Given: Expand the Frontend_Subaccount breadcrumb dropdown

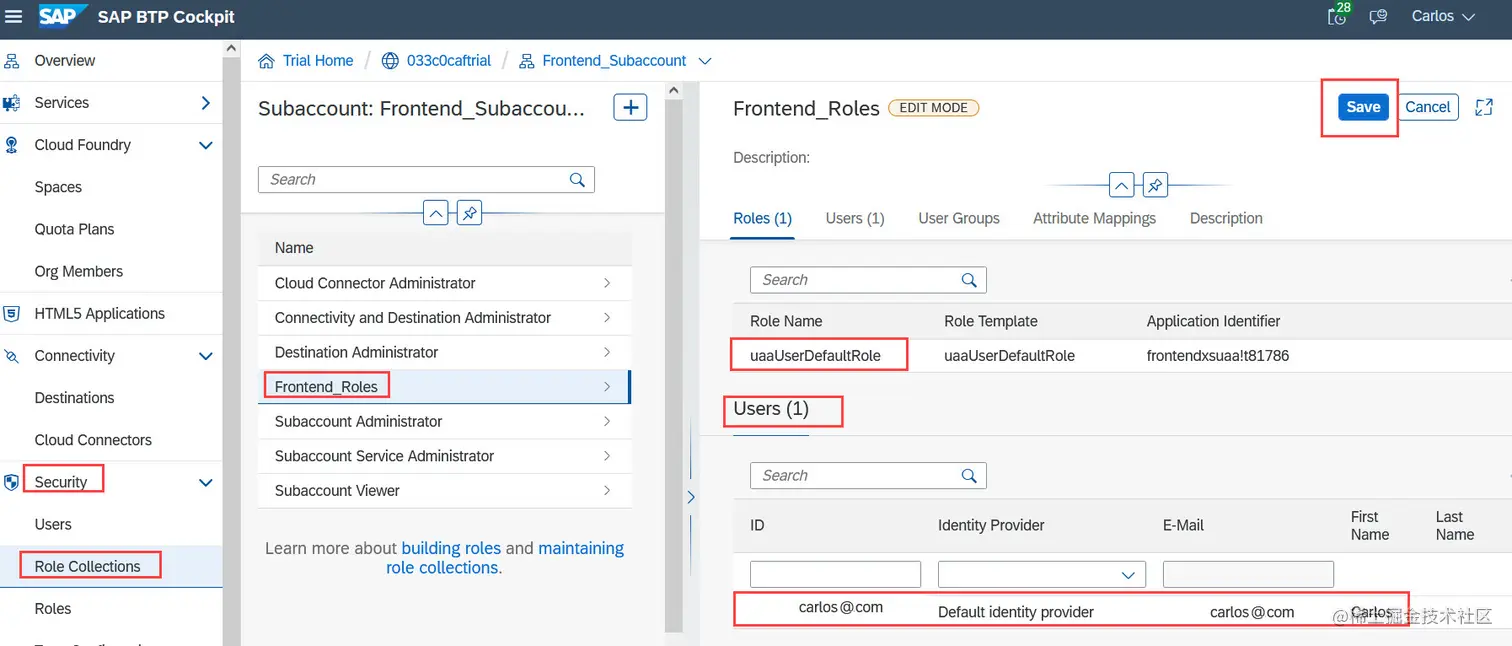Looking at the screenshot, I should coord(704,61).
